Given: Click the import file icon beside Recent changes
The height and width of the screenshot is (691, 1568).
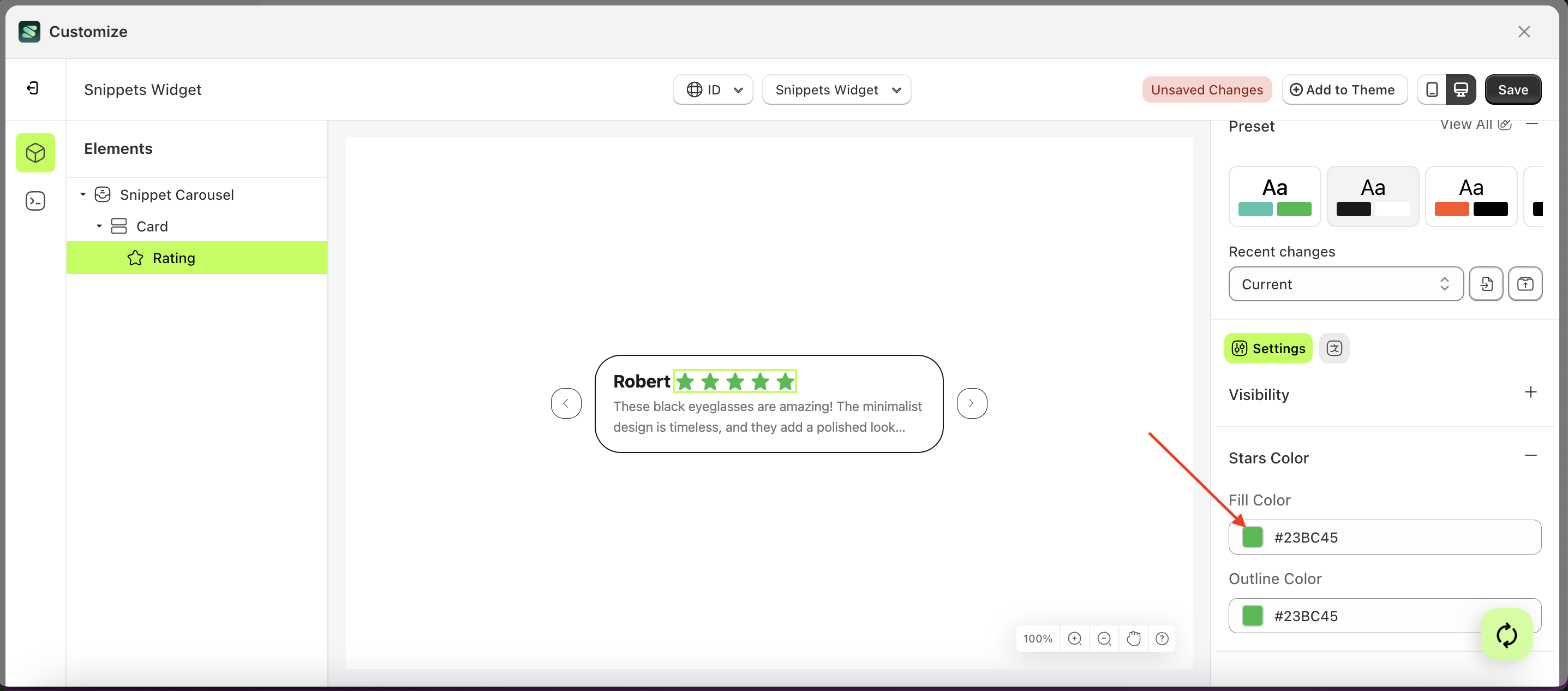Looking at the screenshot, I should 1486,284.
